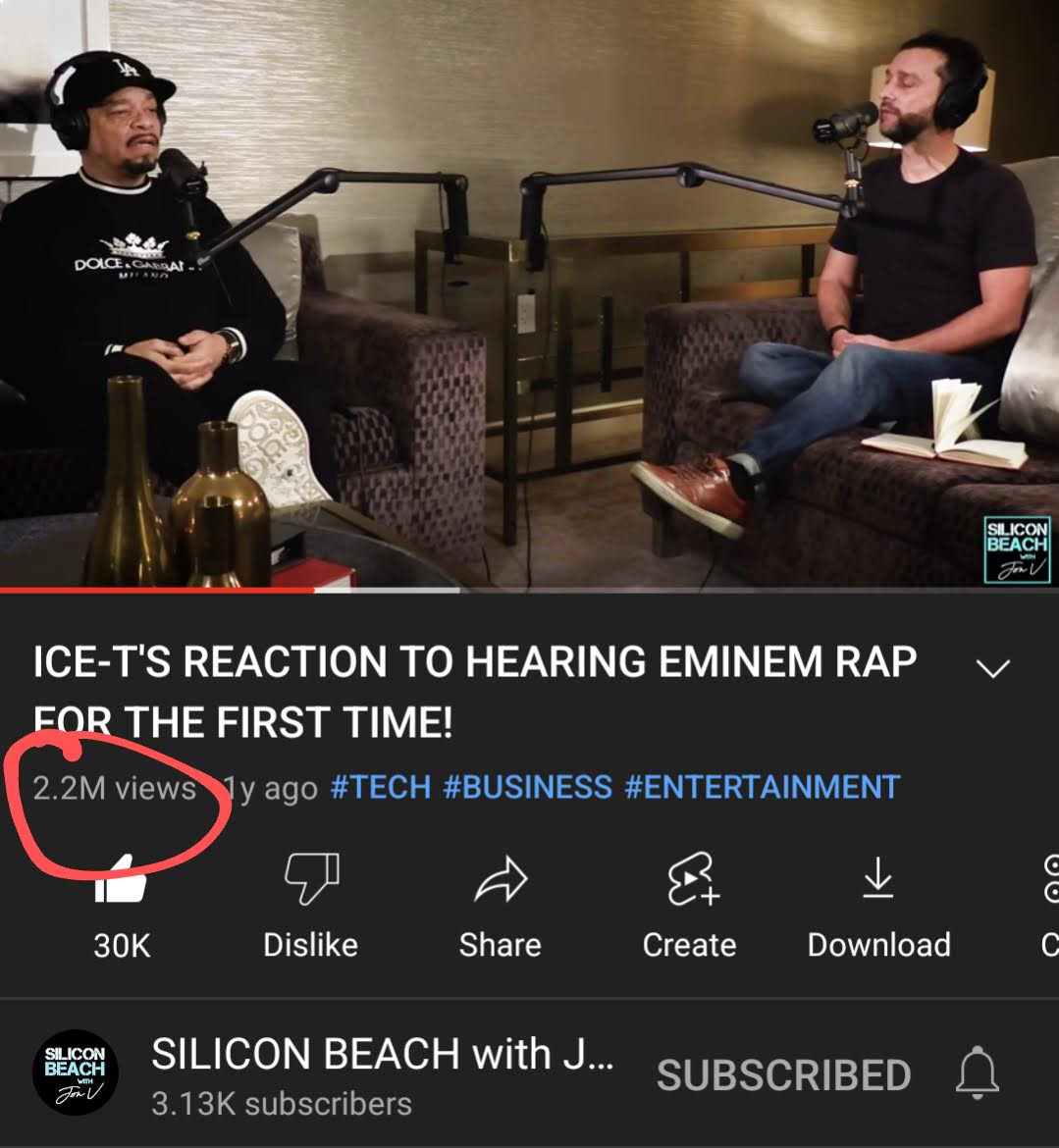Tap the thumbs-up like icon
This screenshot has height=1148, width=1059.
pos(121,879)
